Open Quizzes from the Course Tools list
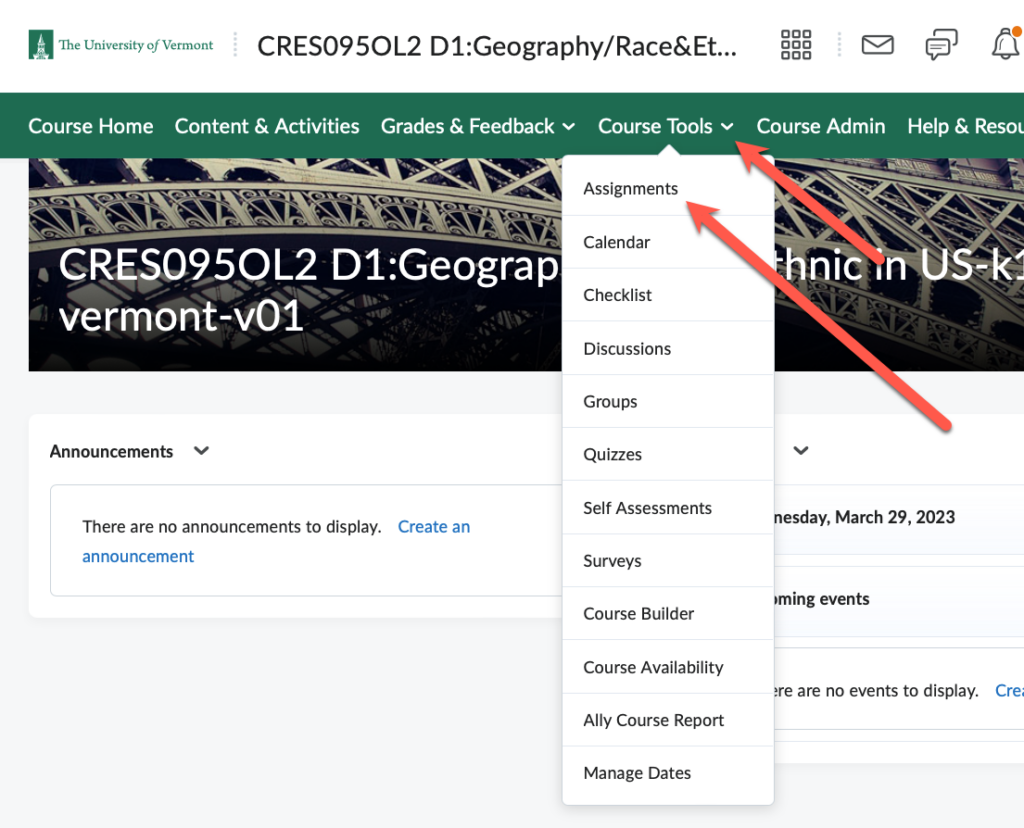This screenshot has height=828, width=1024. click(611, 454)
